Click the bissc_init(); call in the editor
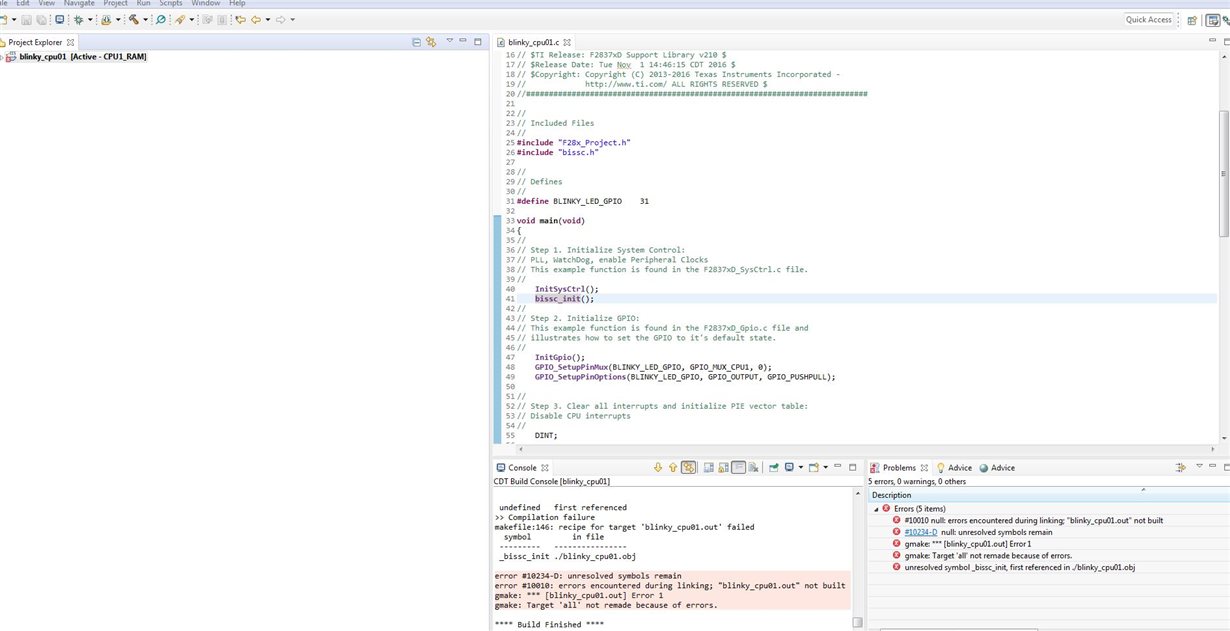Image resolution: width=1230 pixels, height=631 pixels. [x=564, y=298]
